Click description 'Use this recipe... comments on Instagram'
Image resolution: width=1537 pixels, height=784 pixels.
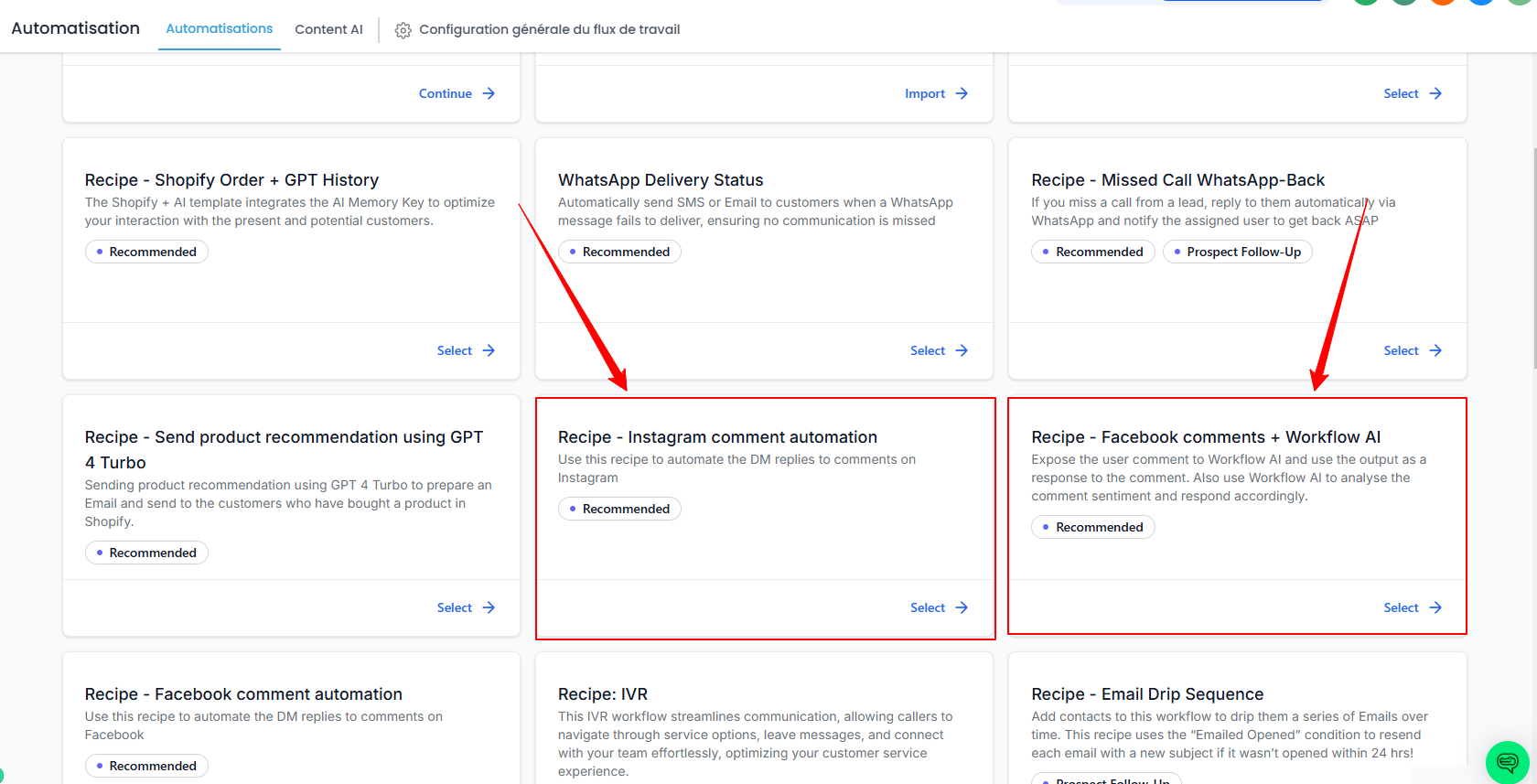736,468
